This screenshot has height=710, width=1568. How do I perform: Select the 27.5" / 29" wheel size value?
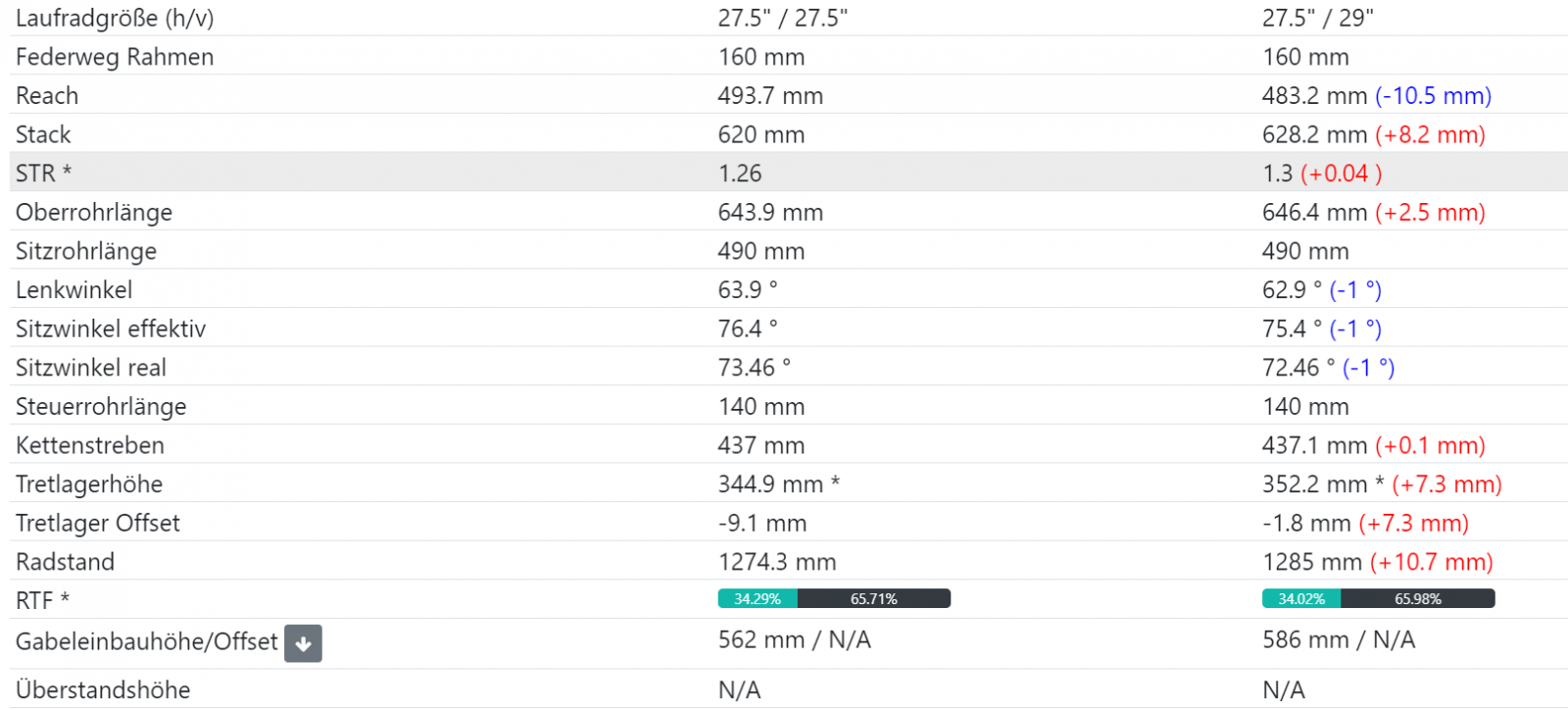pyautogui.click(x=1317, y=18)
